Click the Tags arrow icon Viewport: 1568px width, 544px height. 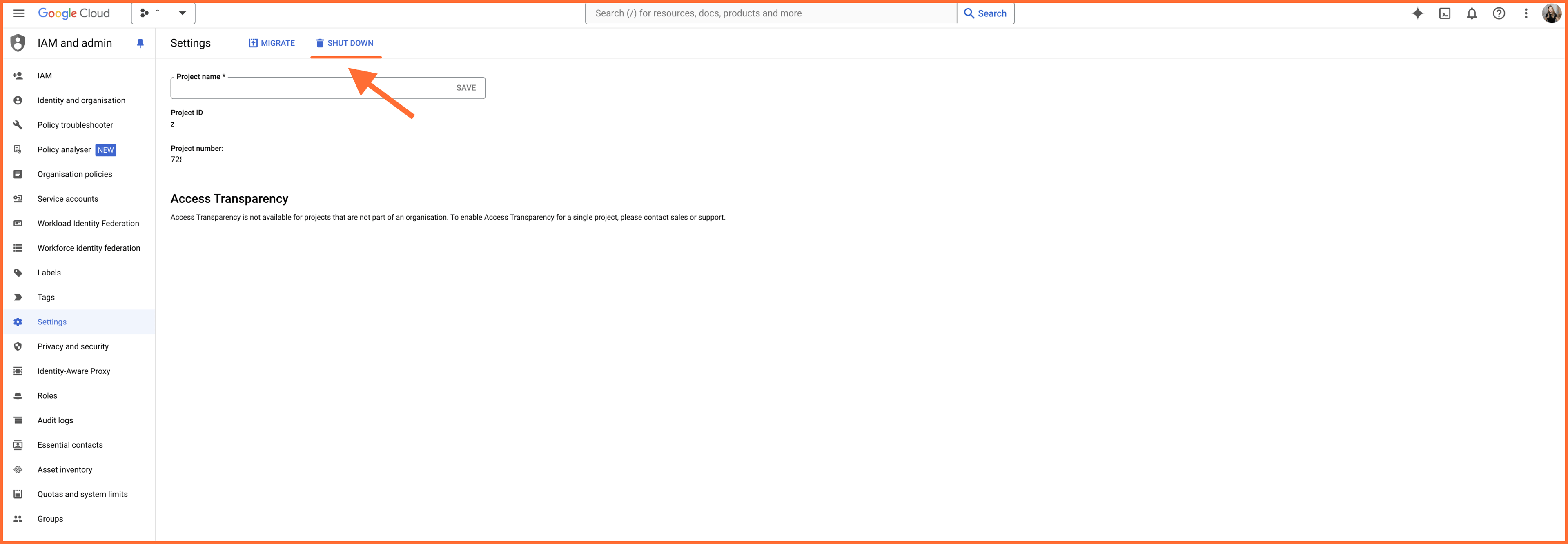18,298
